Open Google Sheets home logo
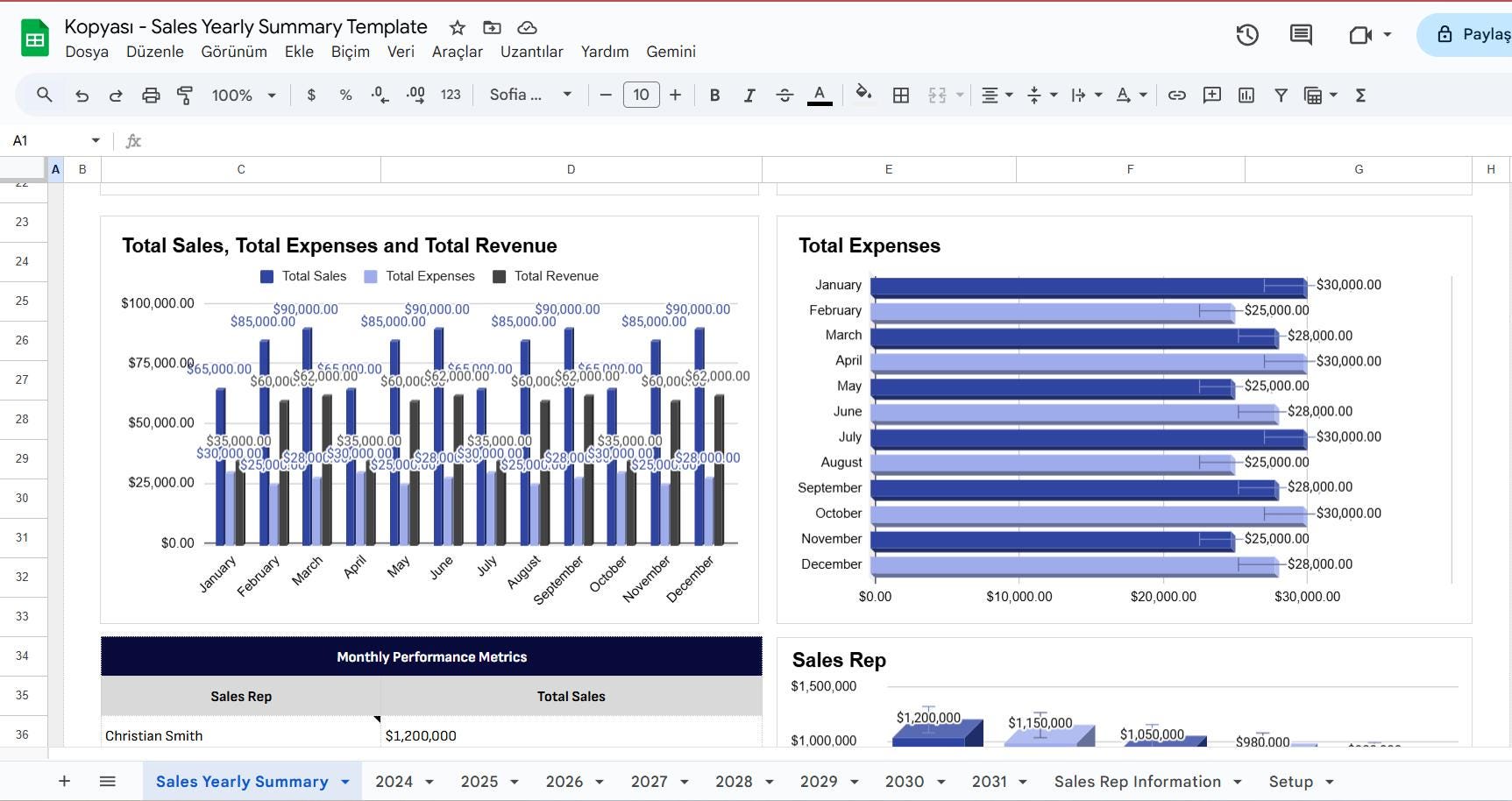The width and height of the screenshot is (1512, 801). 35,38
